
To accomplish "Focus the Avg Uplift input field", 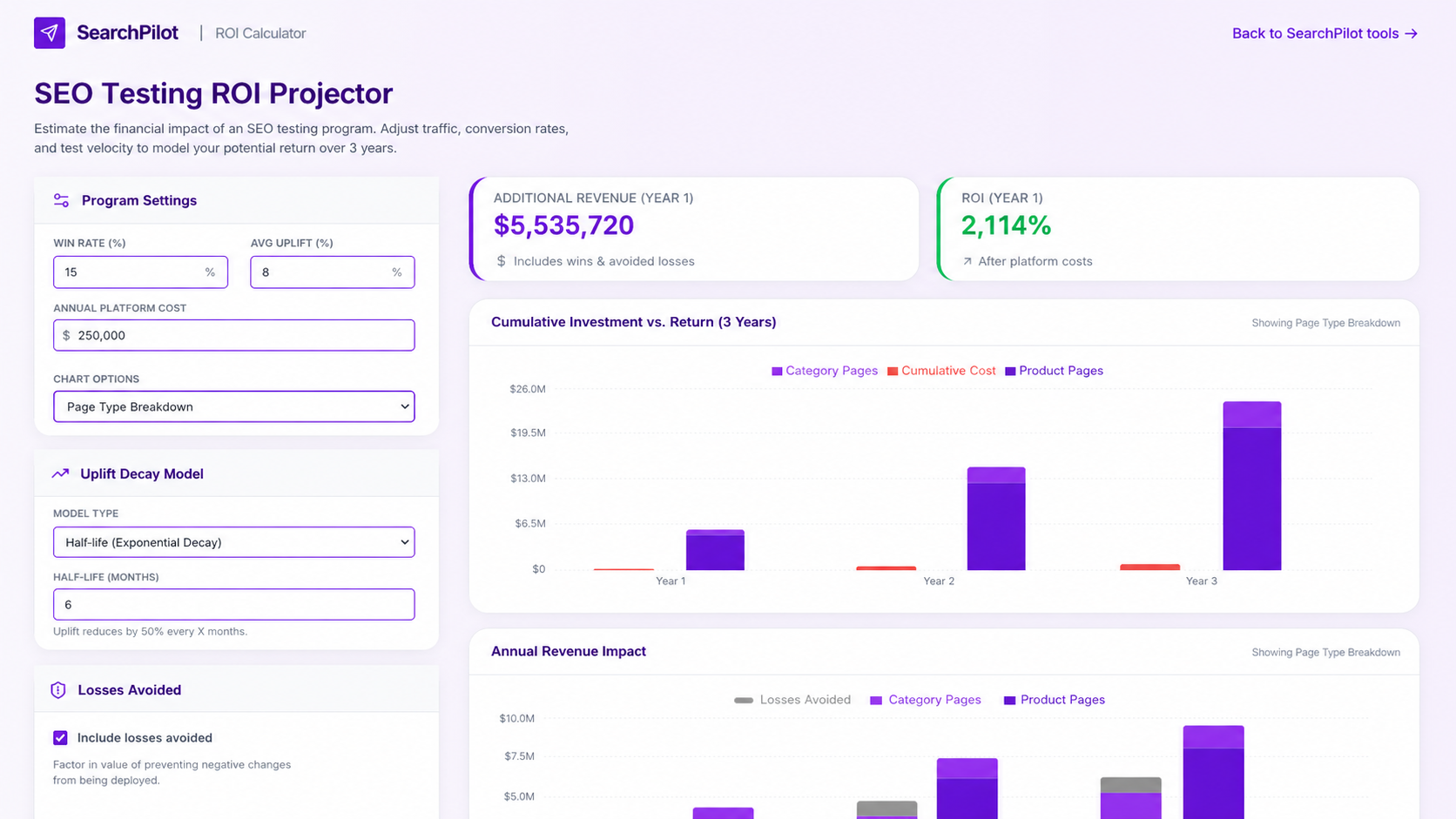I will (x=333, y=272).
